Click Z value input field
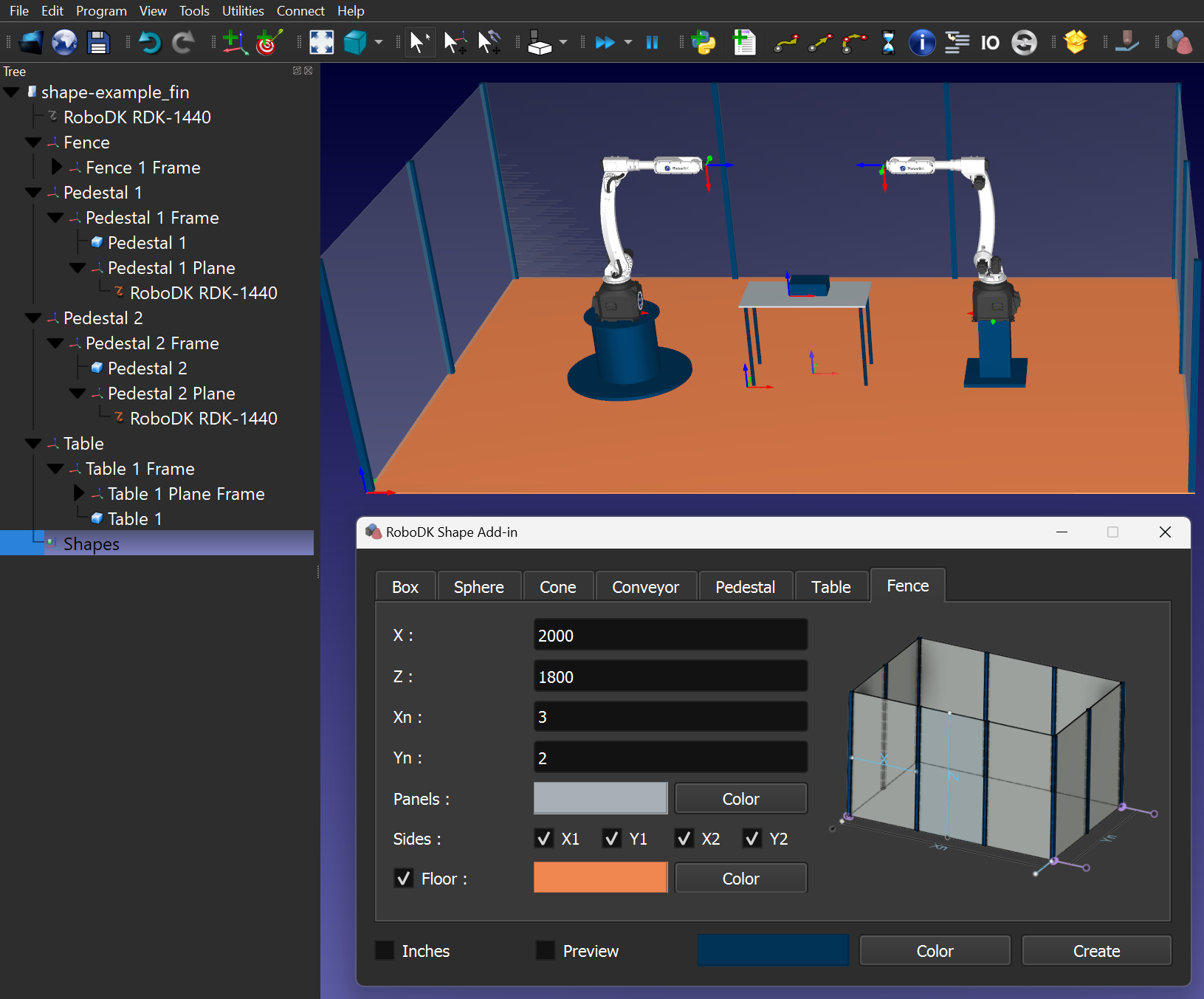Screen dimensions: 1204x999 (670, 676)
